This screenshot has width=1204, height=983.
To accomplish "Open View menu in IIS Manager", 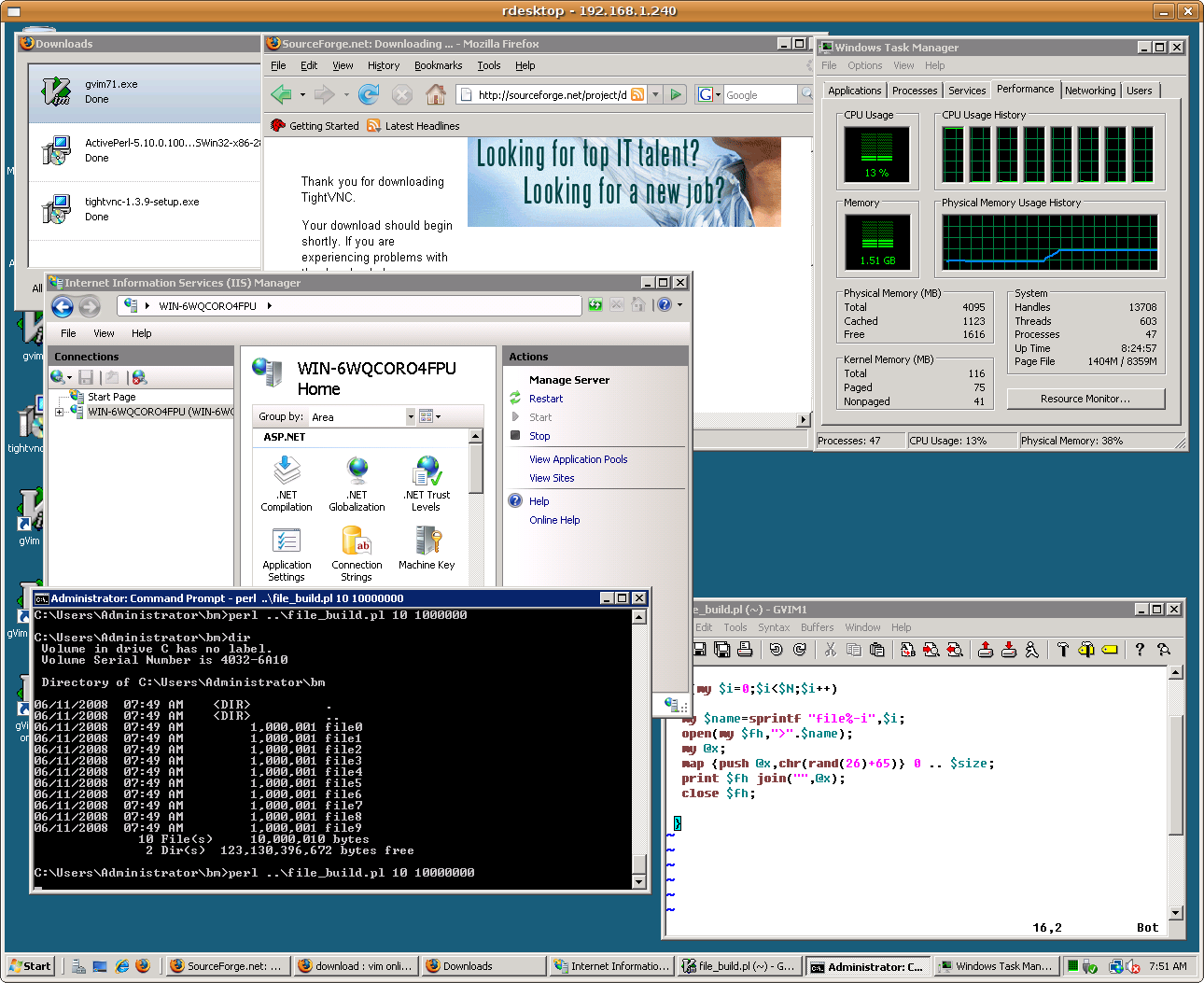I will pos(104,333).
